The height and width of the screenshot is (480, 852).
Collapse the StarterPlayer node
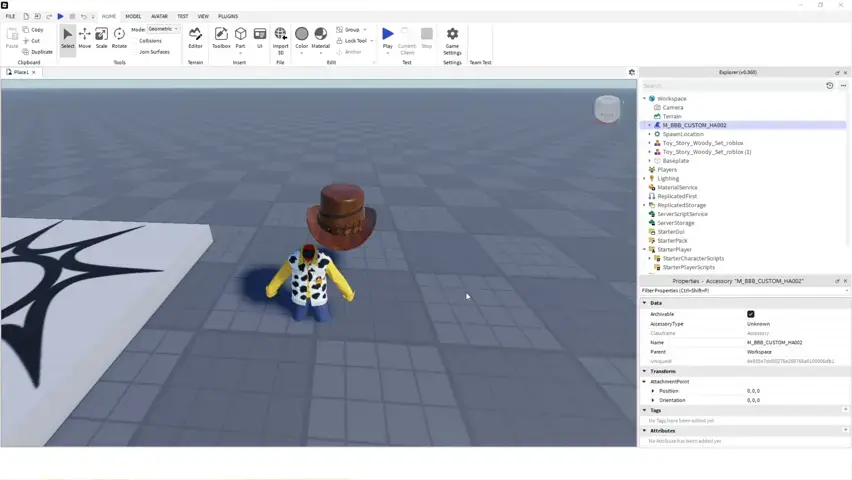pyautogui.click(x=644, y=250)
